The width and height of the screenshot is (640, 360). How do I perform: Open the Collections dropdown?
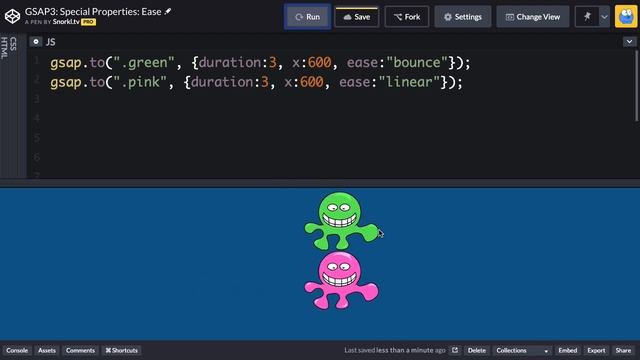coord(522,350)
